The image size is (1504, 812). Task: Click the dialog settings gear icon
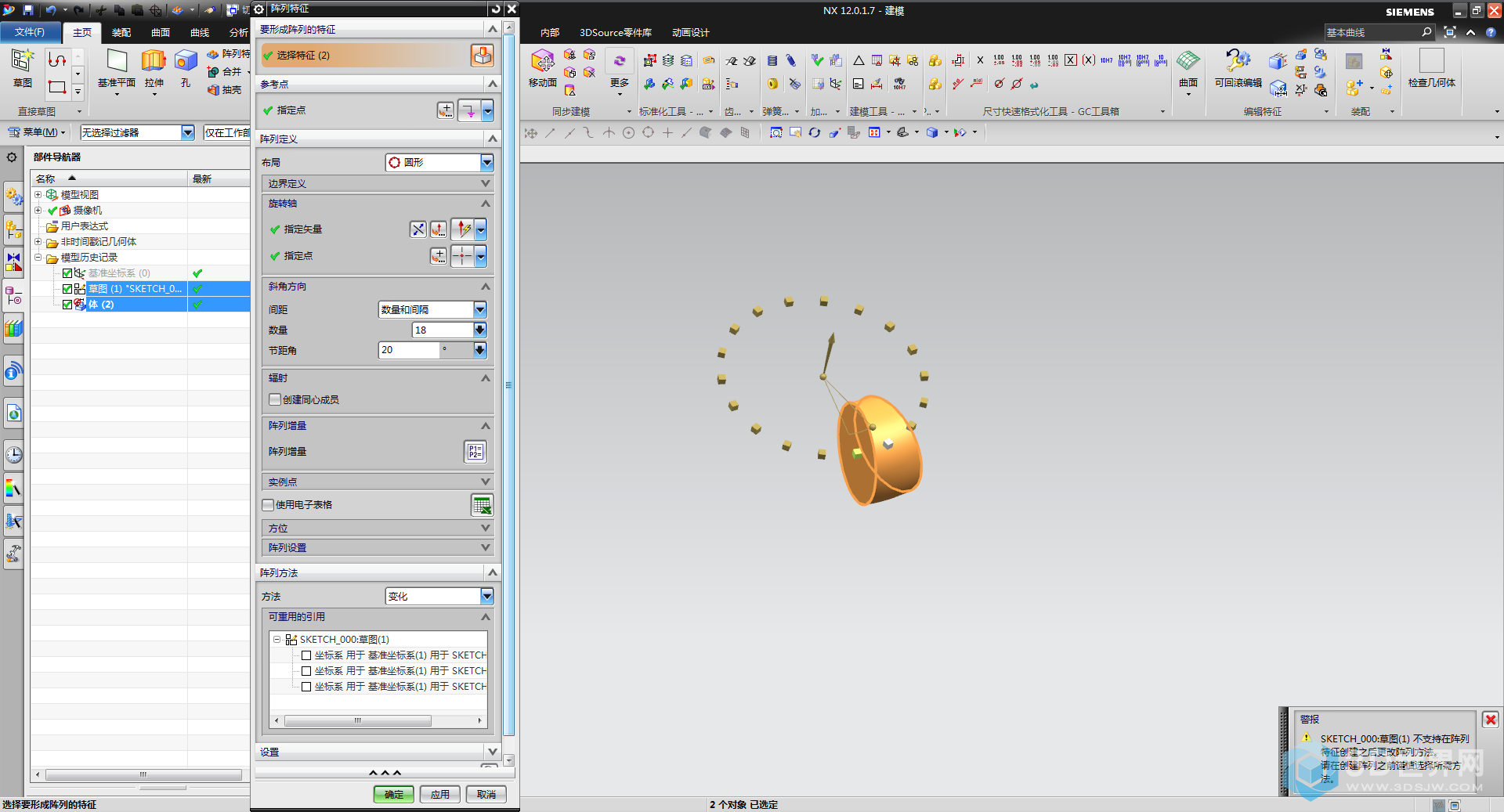tap(258, 9)
